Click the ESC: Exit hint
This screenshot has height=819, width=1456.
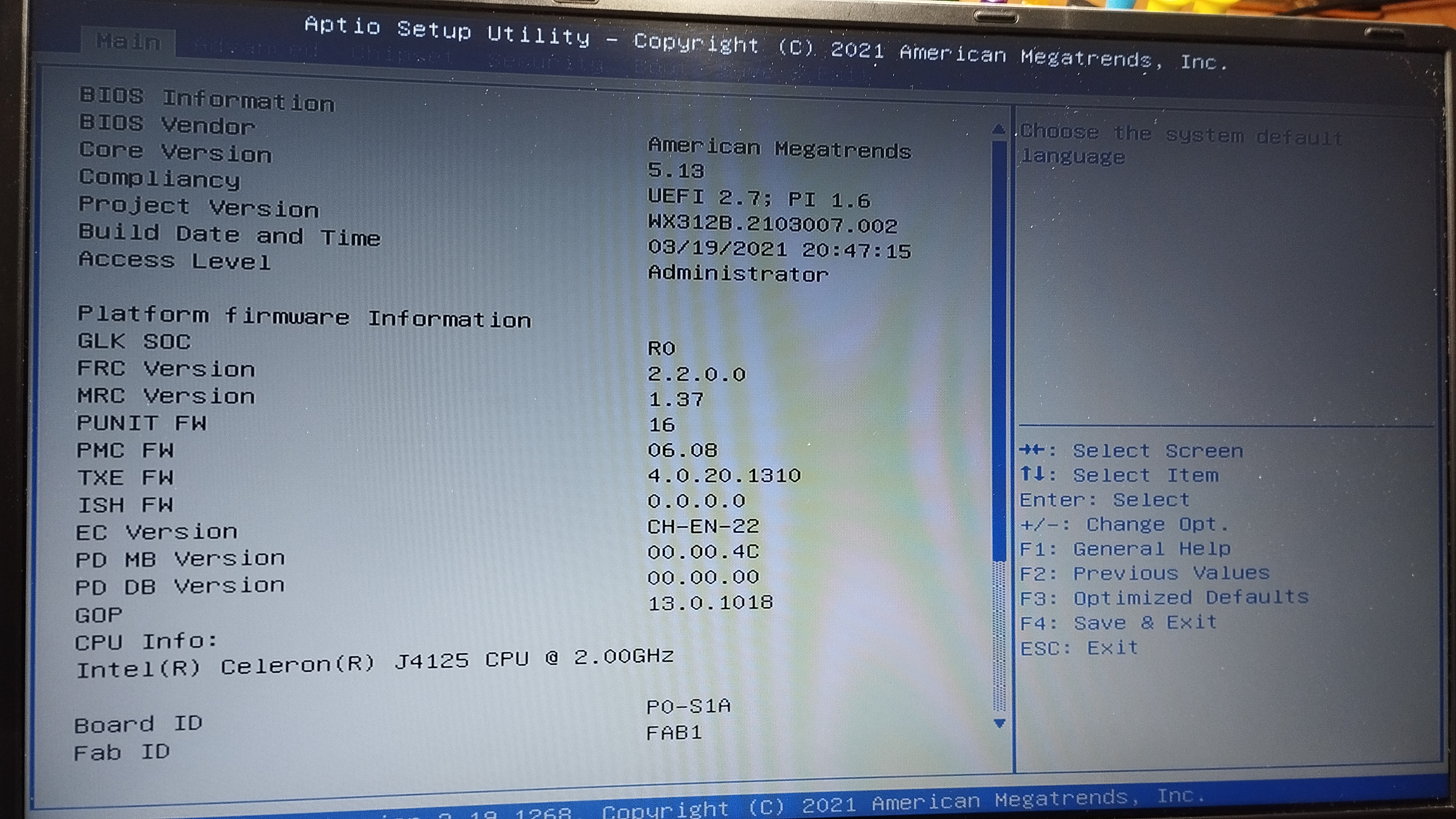coord(1078,647)
